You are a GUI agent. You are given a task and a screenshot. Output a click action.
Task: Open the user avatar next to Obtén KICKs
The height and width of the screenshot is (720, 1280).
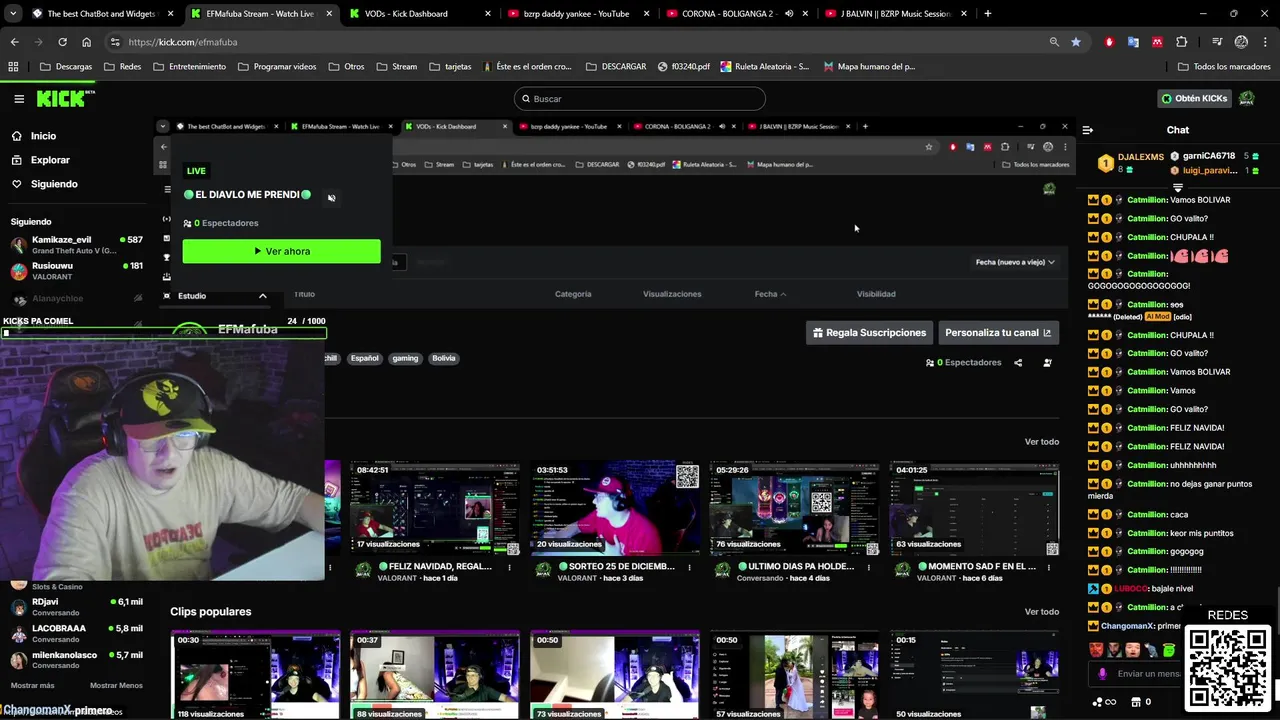[1247, 98]
